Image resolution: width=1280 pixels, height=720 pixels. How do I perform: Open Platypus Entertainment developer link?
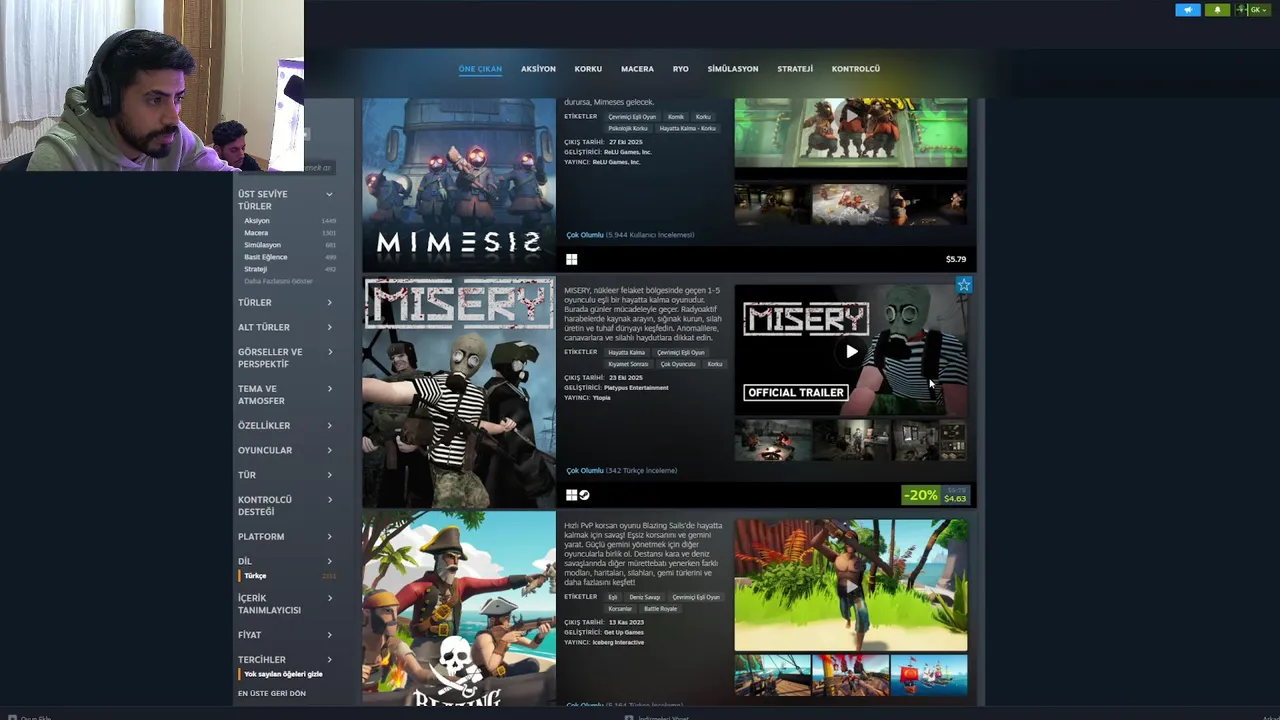point(636,388)
